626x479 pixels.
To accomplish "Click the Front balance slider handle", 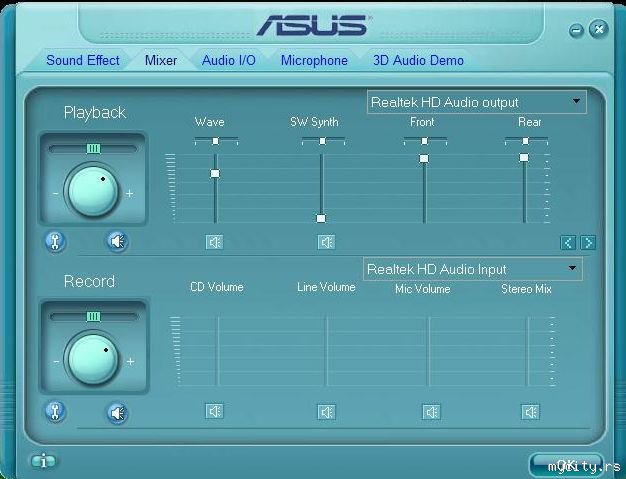I will [425, 141].
